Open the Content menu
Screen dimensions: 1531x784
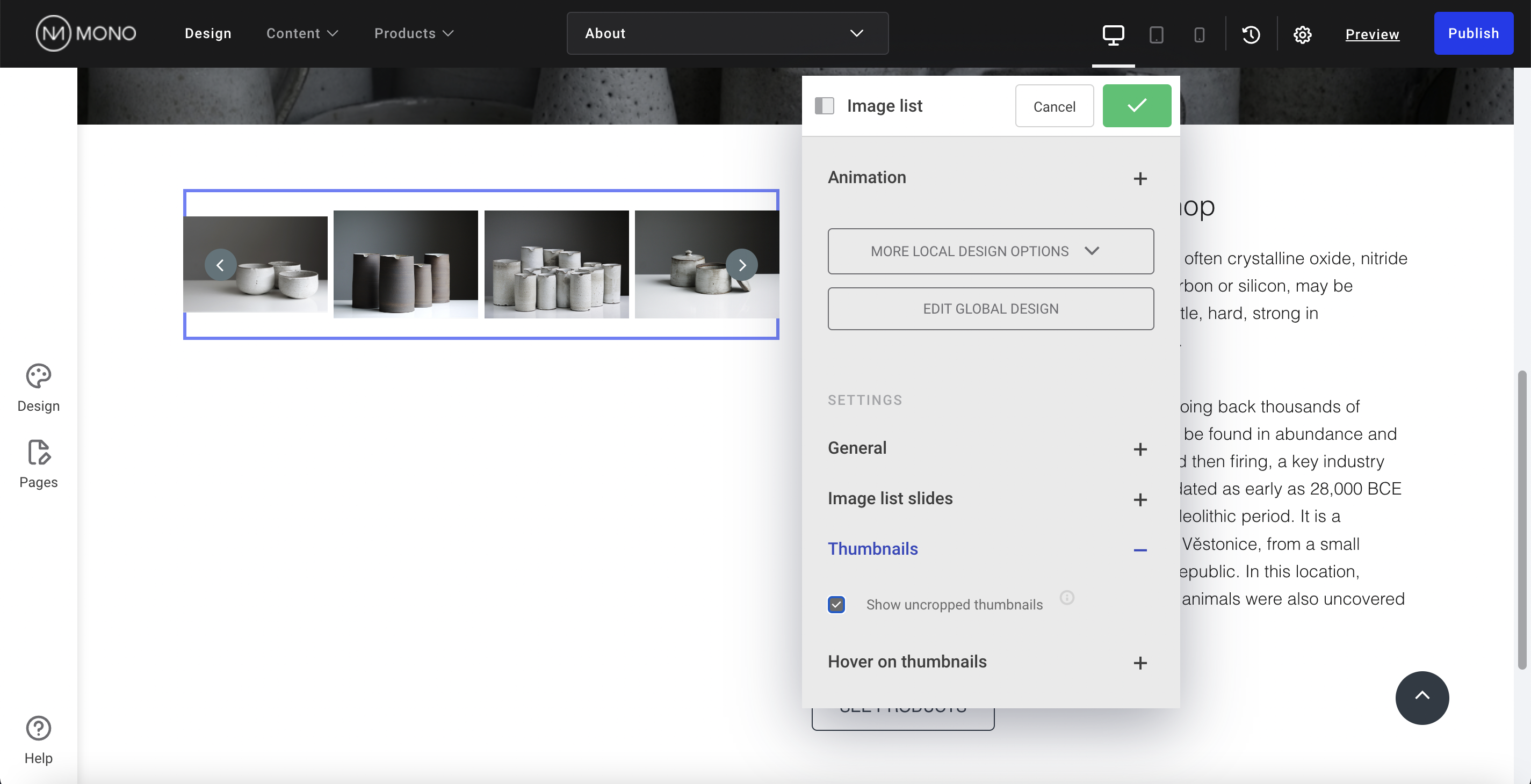301,33
